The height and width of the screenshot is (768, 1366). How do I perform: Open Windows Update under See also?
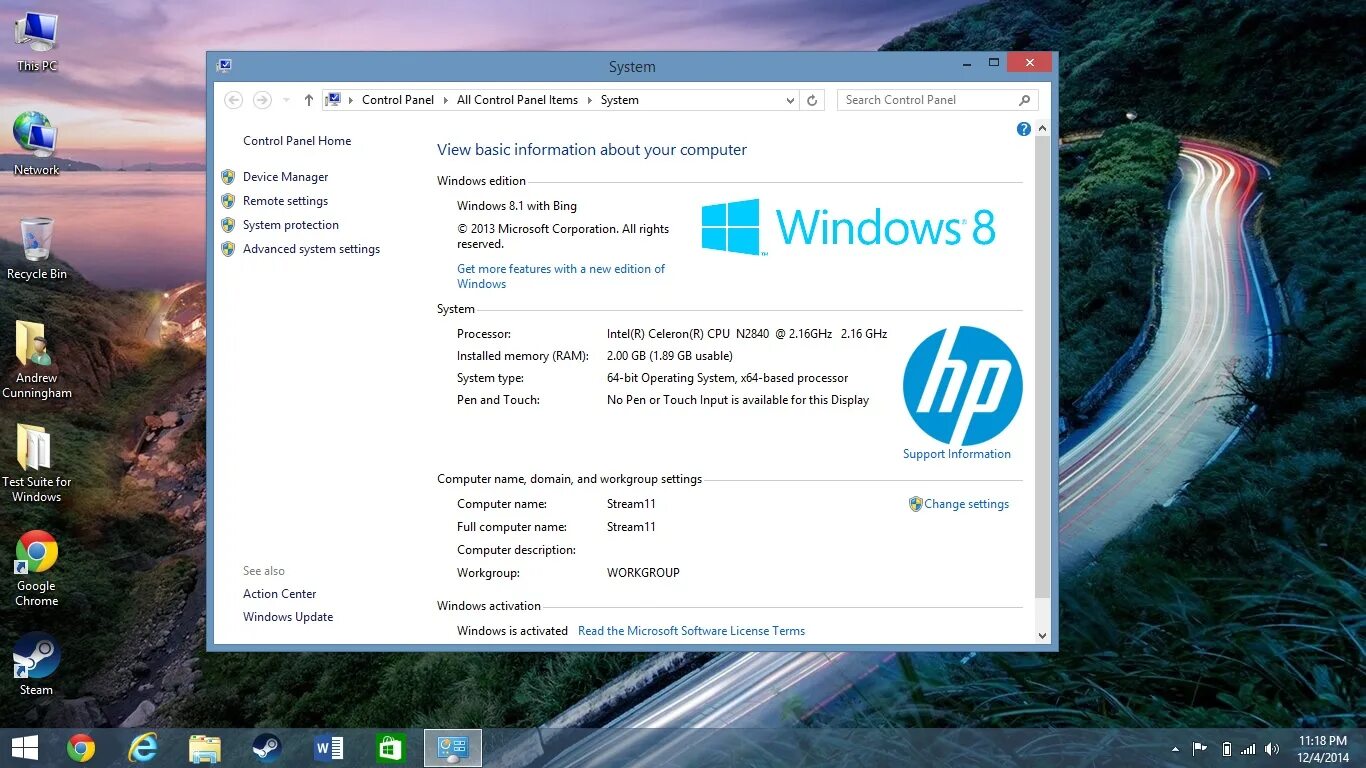tap(288, 617)
